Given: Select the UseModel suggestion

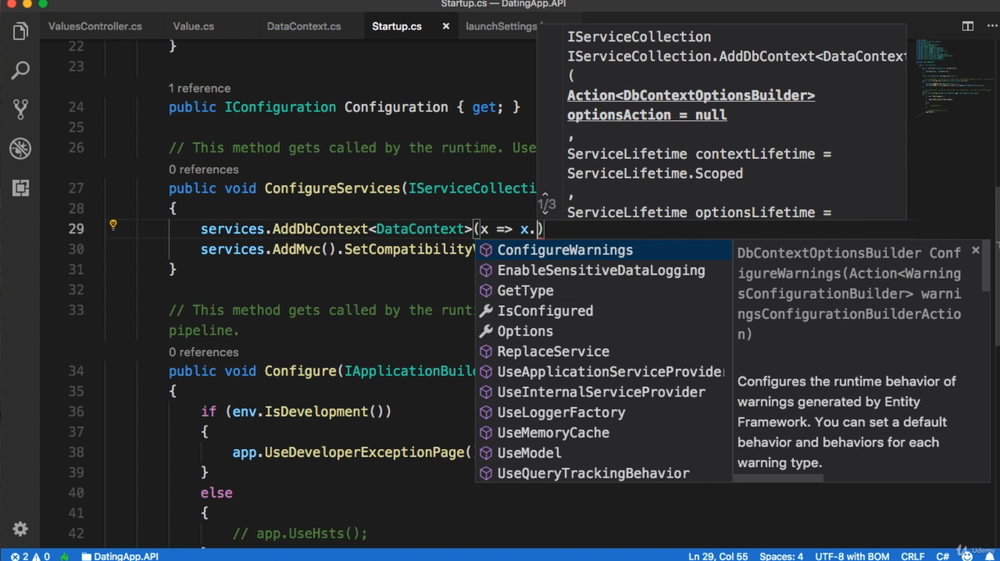Looking at the screenshot, I should pos(603,453).
